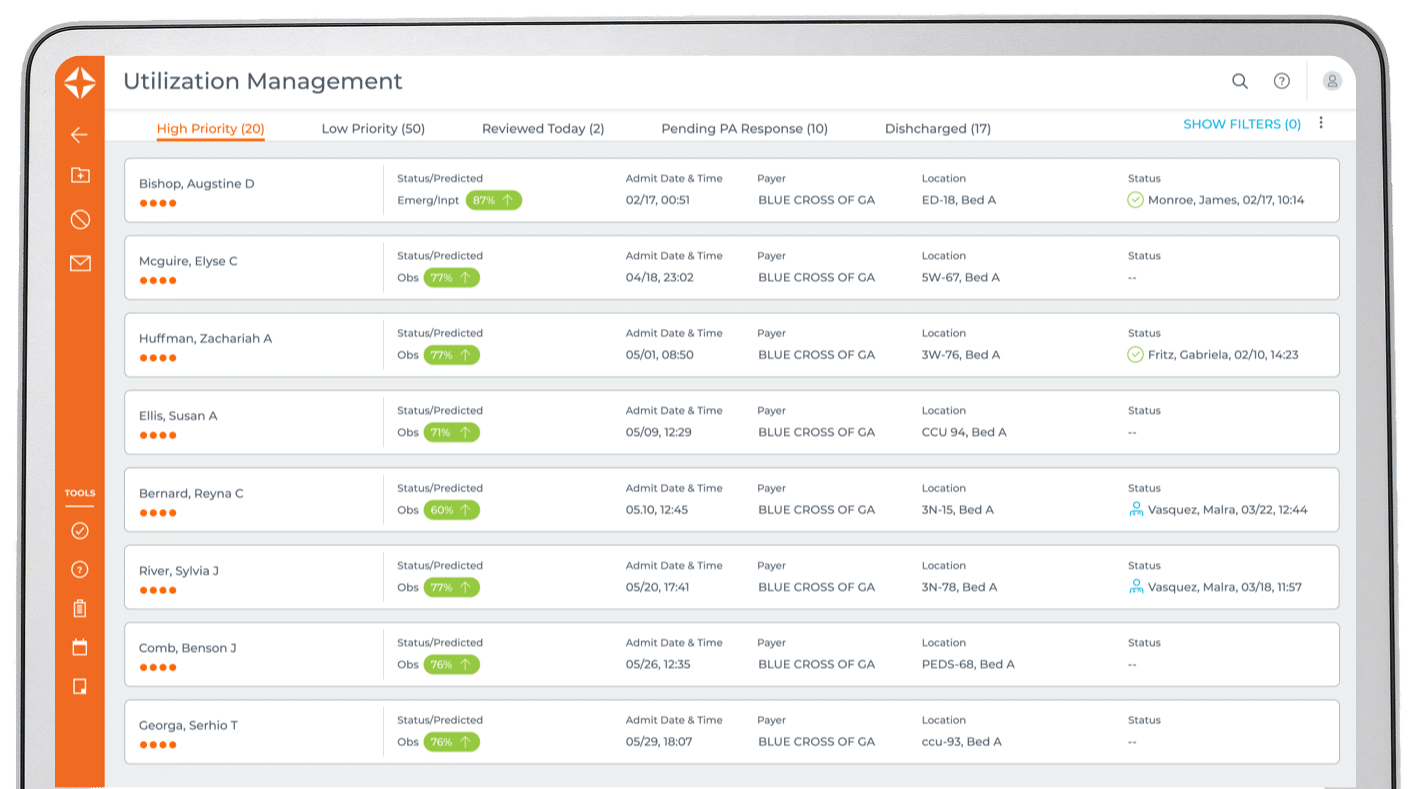Click the search magnifier icon
The width and height of the screenshot is (1410, 789).
(1239, 82)
